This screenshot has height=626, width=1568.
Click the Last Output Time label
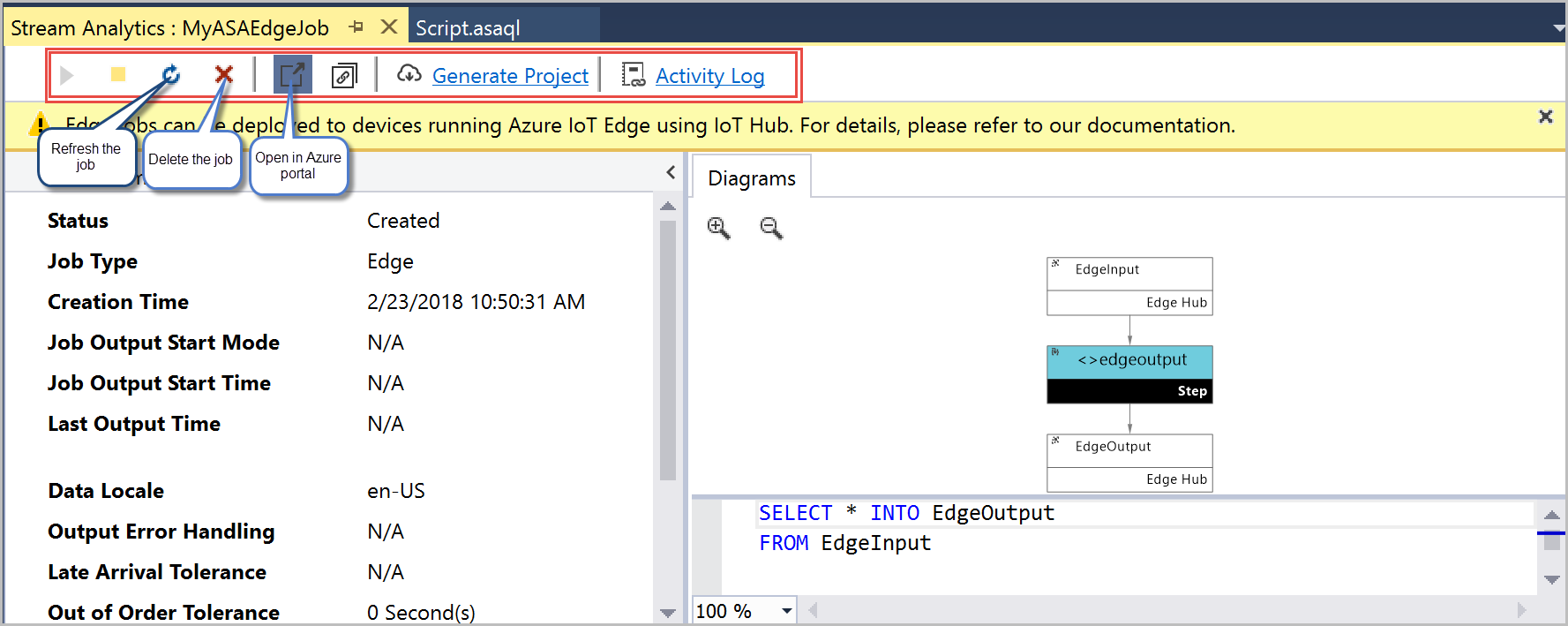tap(134, 424)
